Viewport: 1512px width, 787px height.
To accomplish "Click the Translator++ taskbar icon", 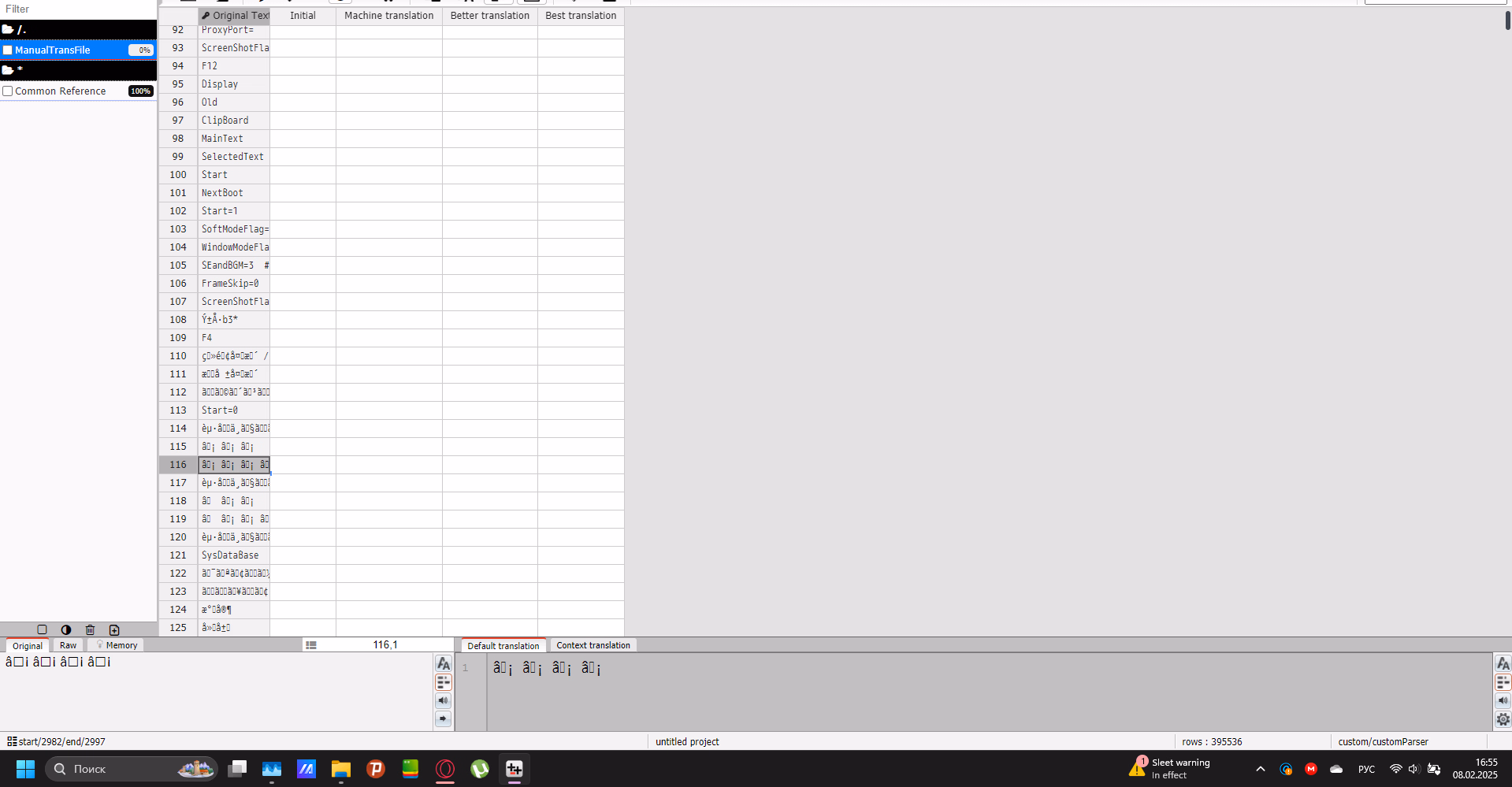I will [515, 769].
